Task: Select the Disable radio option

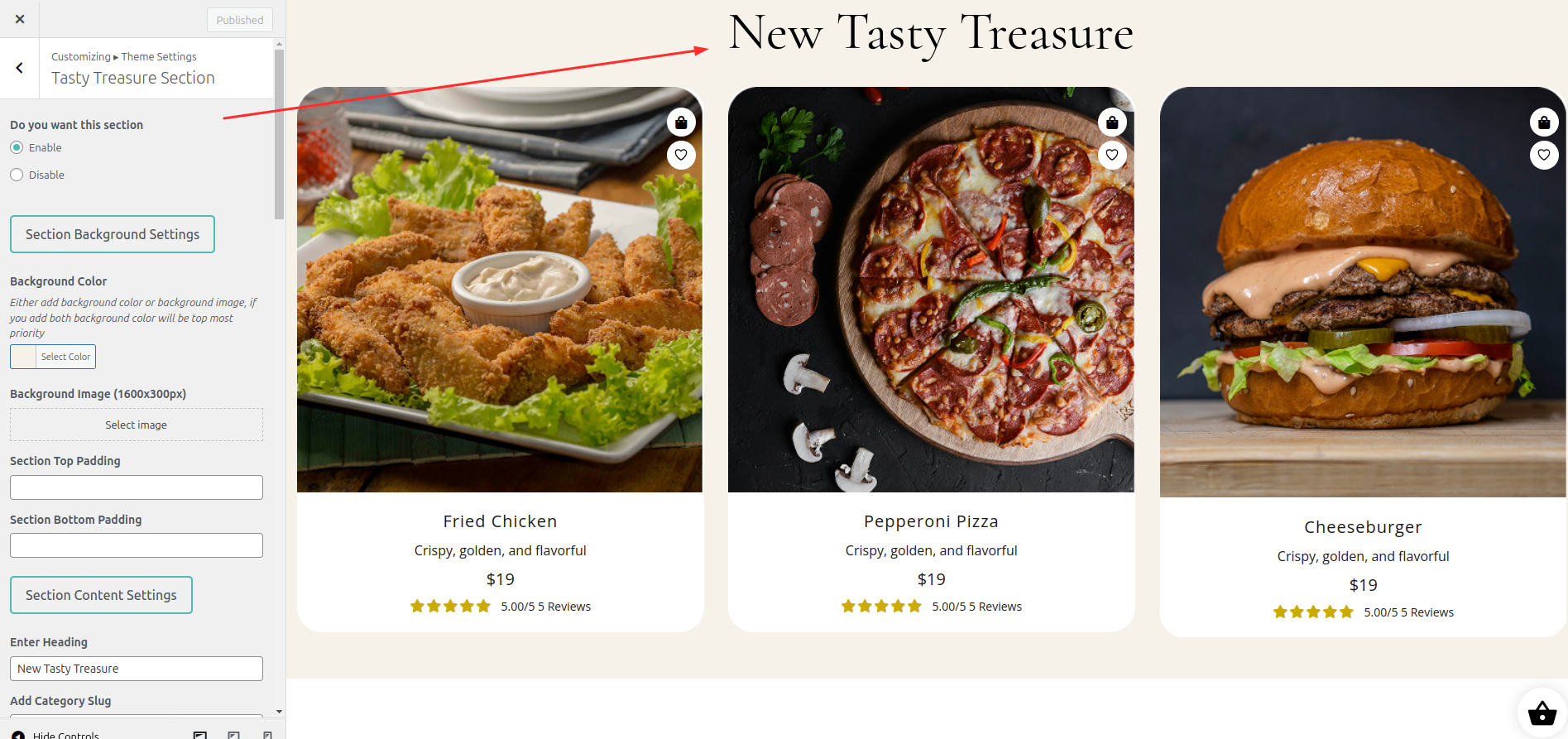Action: (x=17, y=175)
